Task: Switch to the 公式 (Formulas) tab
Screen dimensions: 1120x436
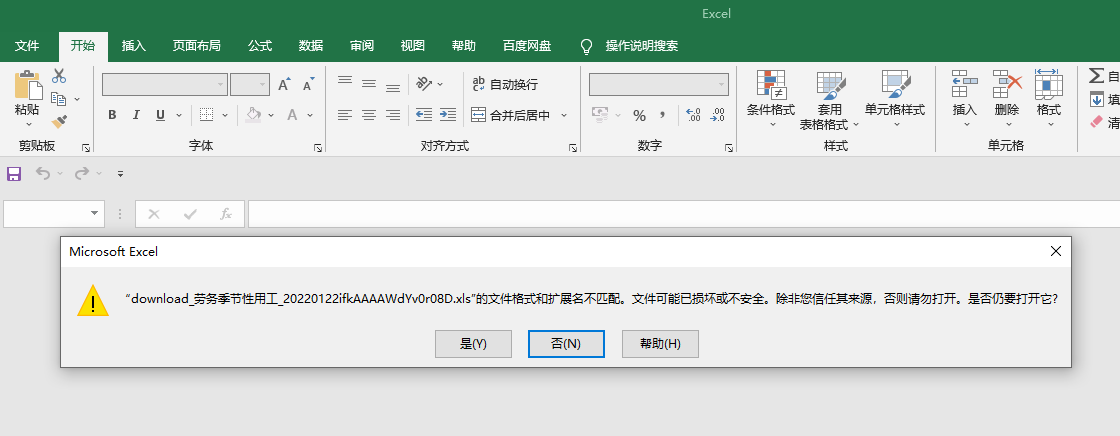Action: coord(260,46)
